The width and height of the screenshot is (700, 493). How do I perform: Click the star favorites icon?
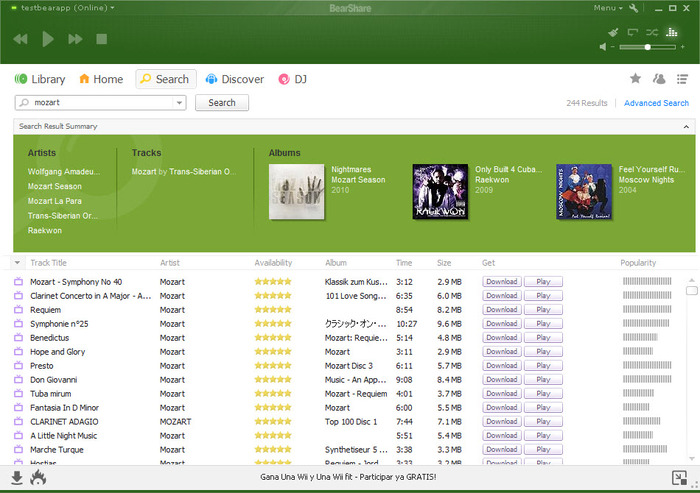(635, 79)
